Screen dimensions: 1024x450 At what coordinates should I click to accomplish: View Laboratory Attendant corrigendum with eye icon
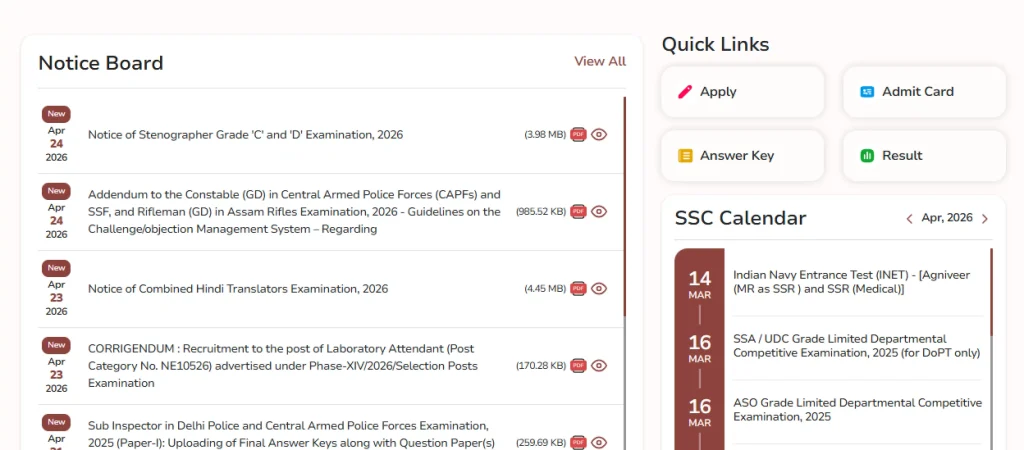coord(599,366)
